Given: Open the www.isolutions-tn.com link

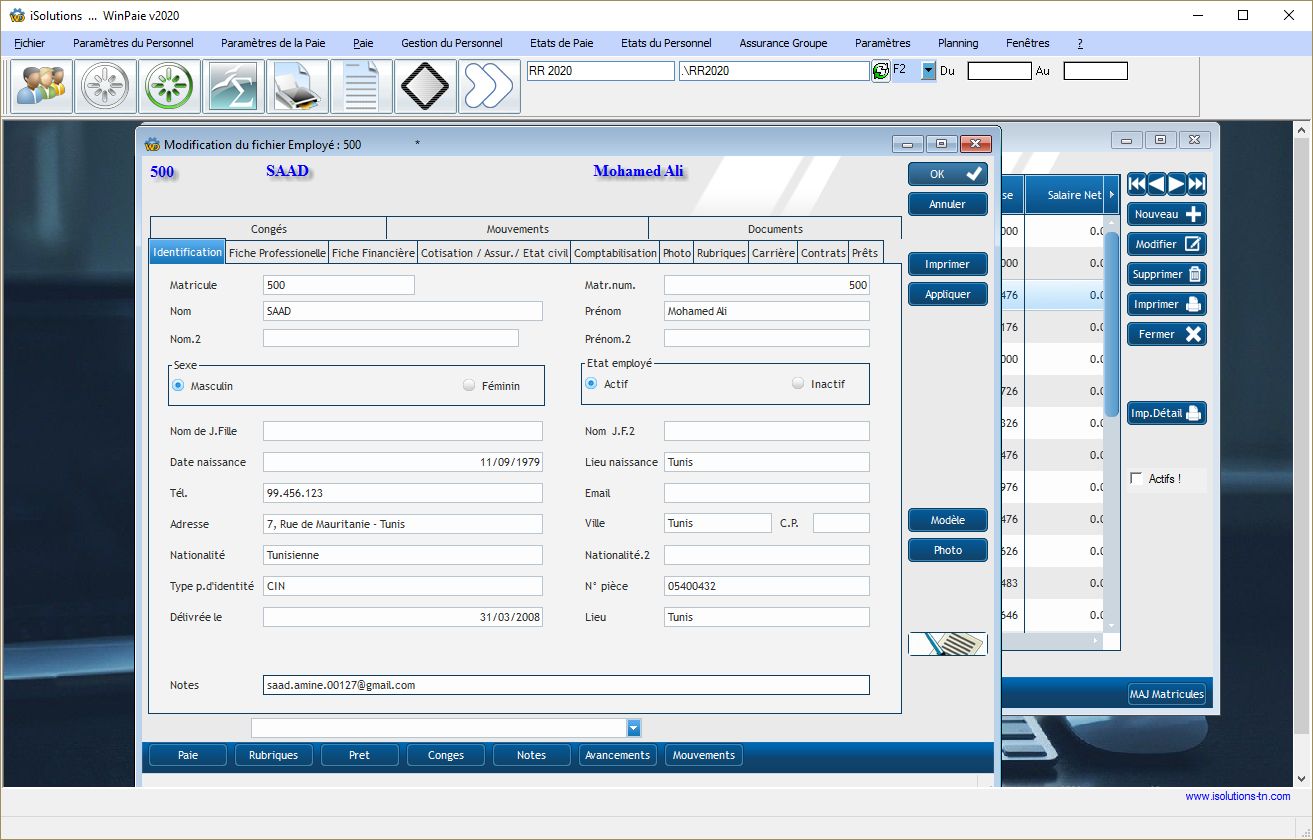Looking at the screenshot, I should (x=1237, y=797).
